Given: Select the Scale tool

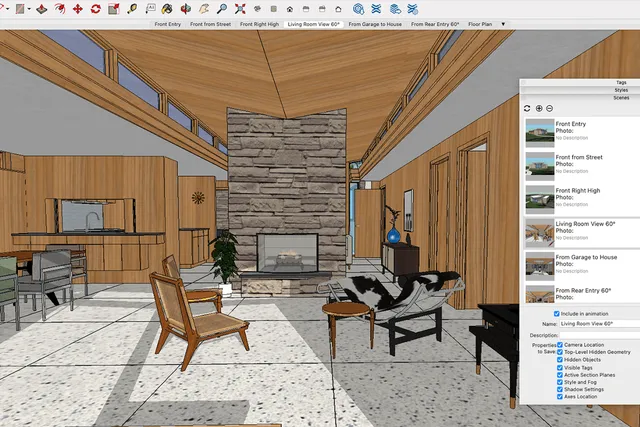Looking at the screenshot, I should (113, 9).
